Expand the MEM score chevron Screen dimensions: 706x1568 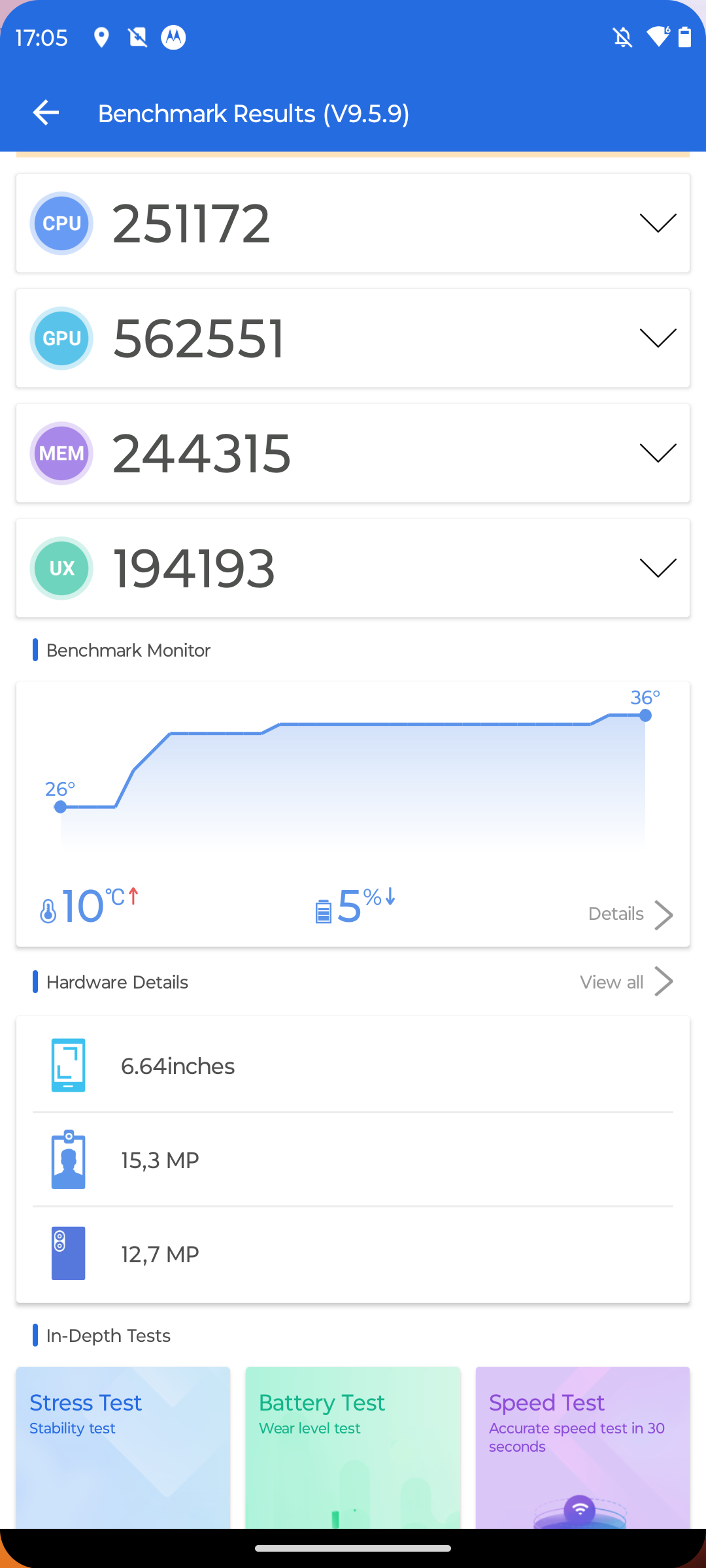tap(658, 453)
